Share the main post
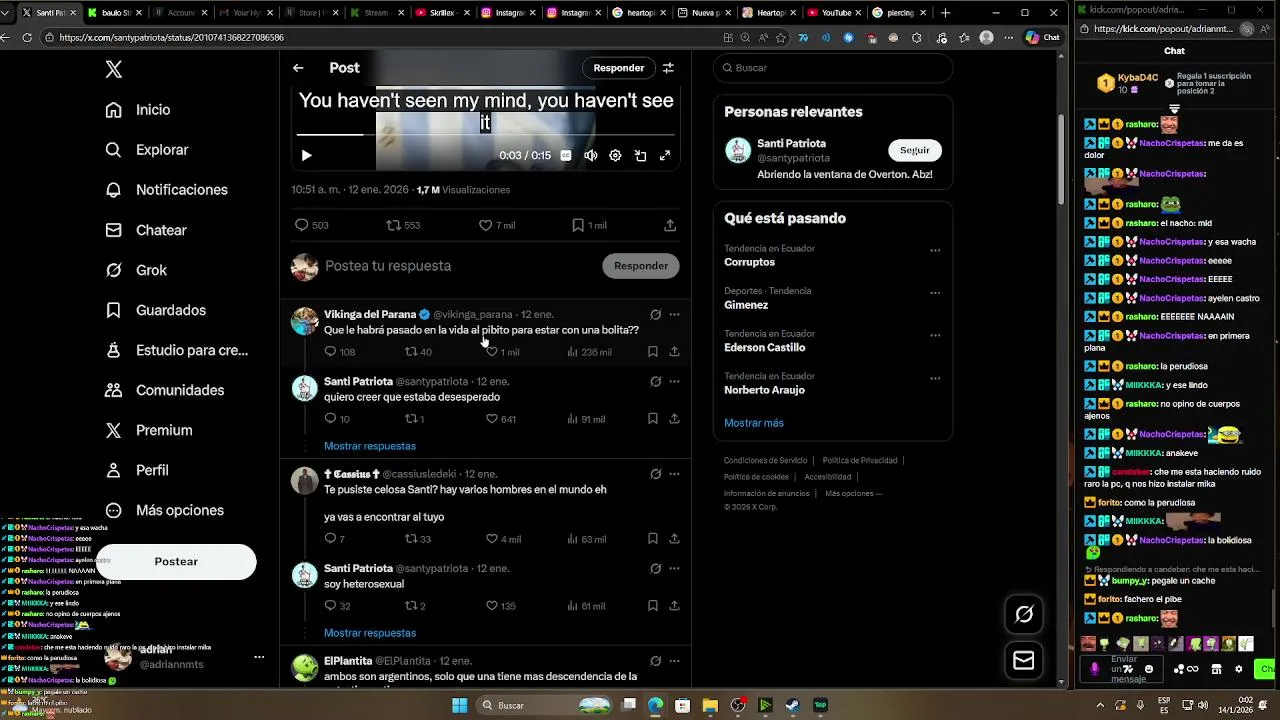Screen dimensions: 1280x720 pos(670,225)
